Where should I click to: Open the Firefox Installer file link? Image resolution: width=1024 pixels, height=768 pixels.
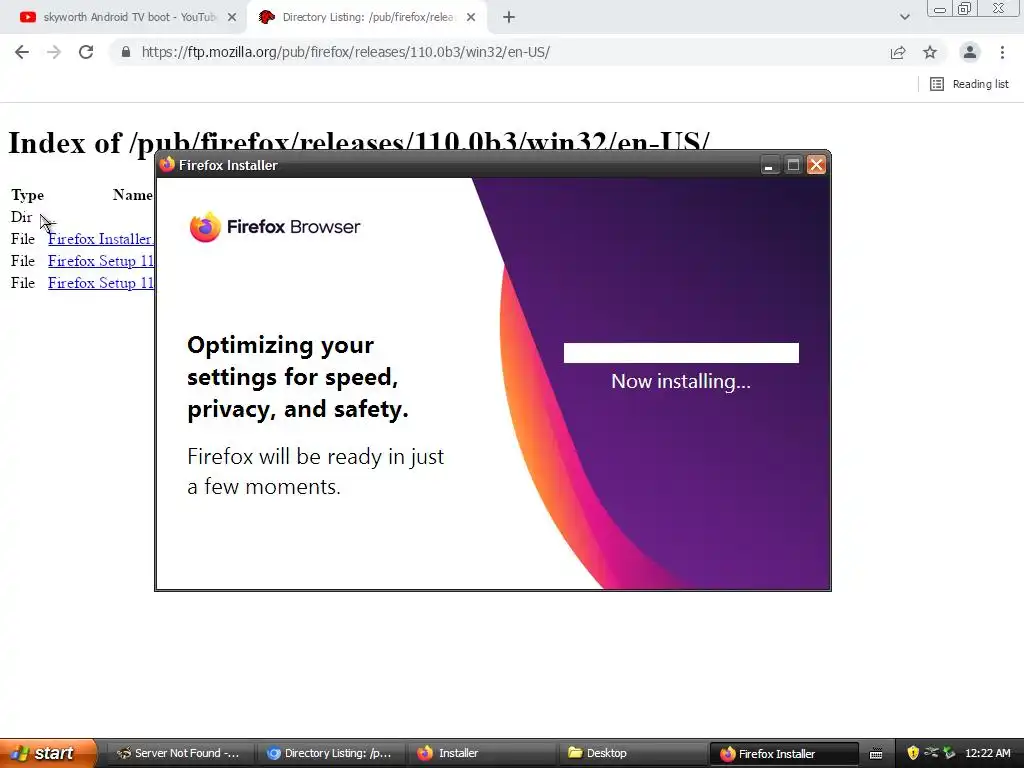click(101, 239)
